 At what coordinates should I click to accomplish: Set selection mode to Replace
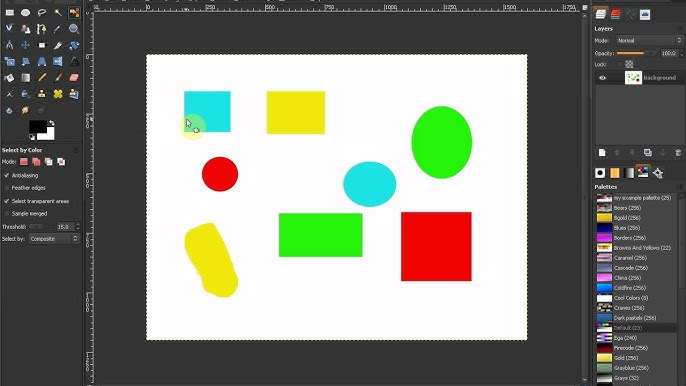tap(24, 162)
